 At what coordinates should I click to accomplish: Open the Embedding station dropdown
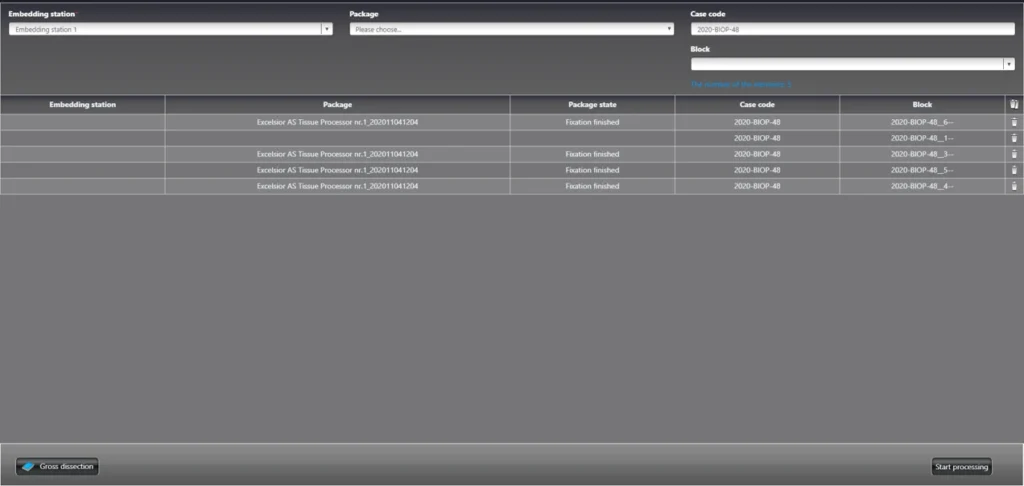pos(327,29)
